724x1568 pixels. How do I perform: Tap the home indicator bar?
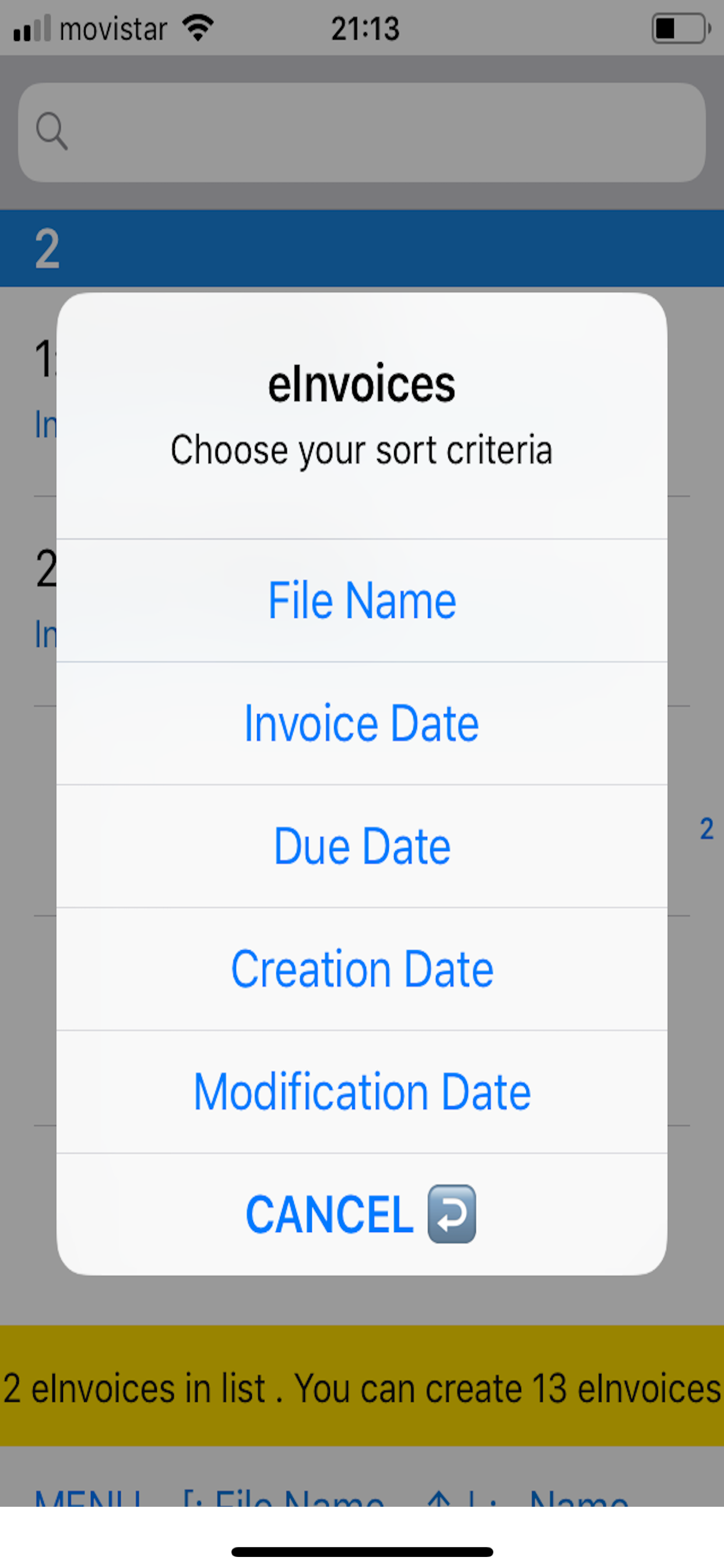pyautogui.click(x=362, y=1552)
